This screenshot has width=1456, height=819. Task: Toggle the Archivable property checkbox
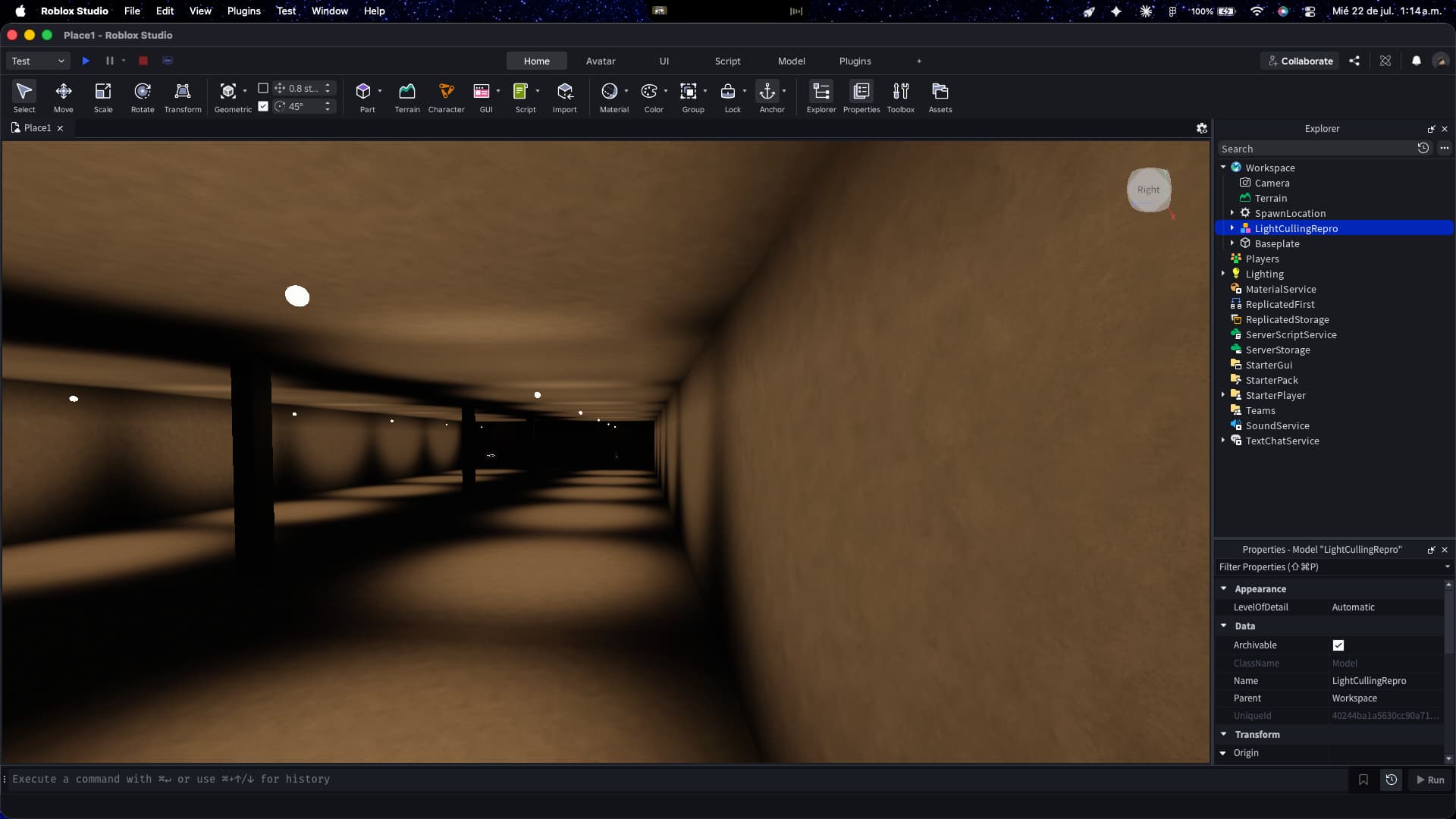pos(1338,645)
